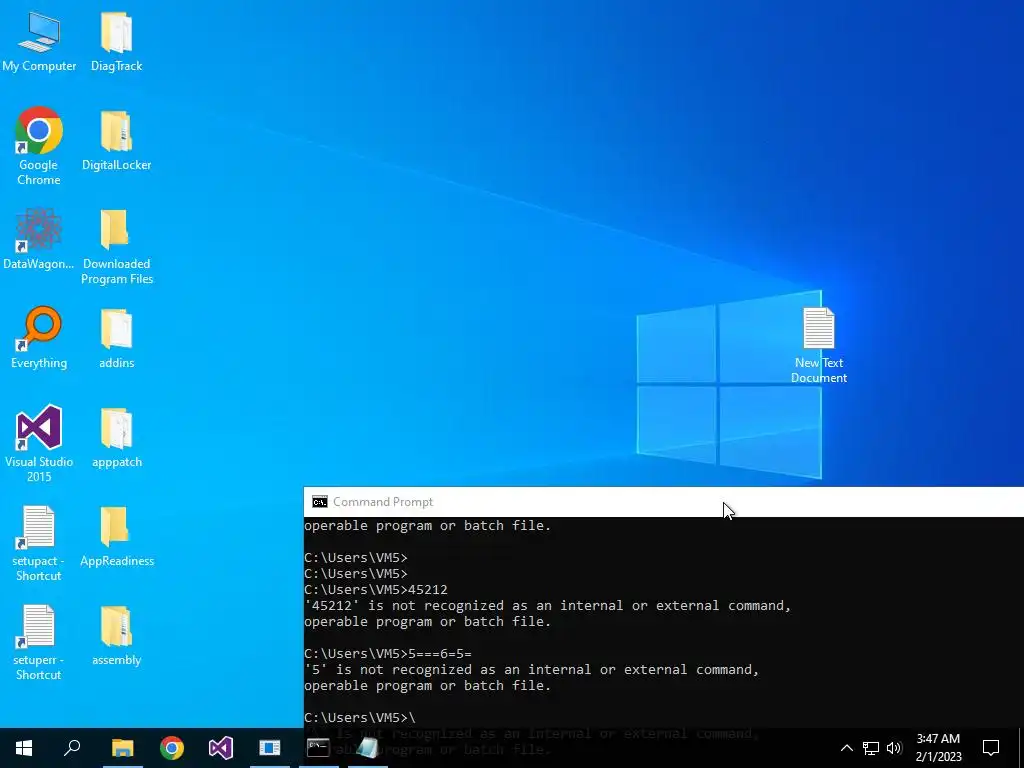This screenshot has height=768, width=1024.
Task: Open the Windows Start menu
Action: tap(24, 748)
